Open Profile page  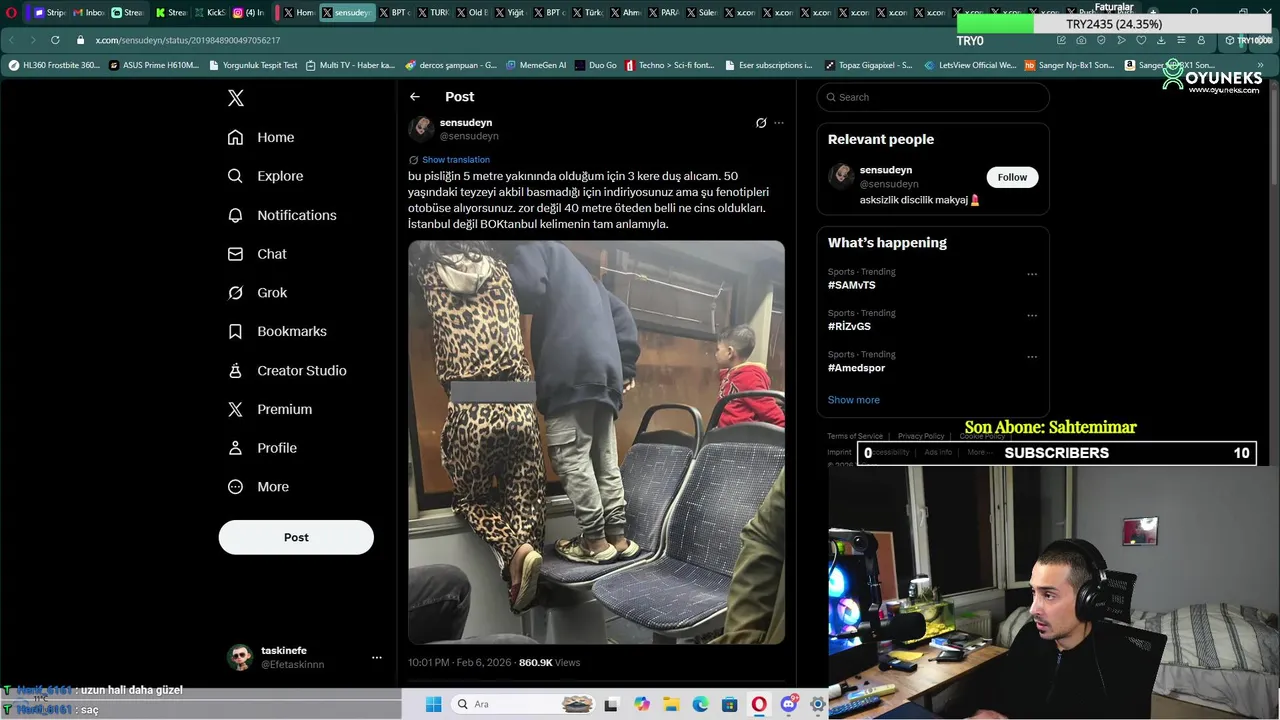262,448
